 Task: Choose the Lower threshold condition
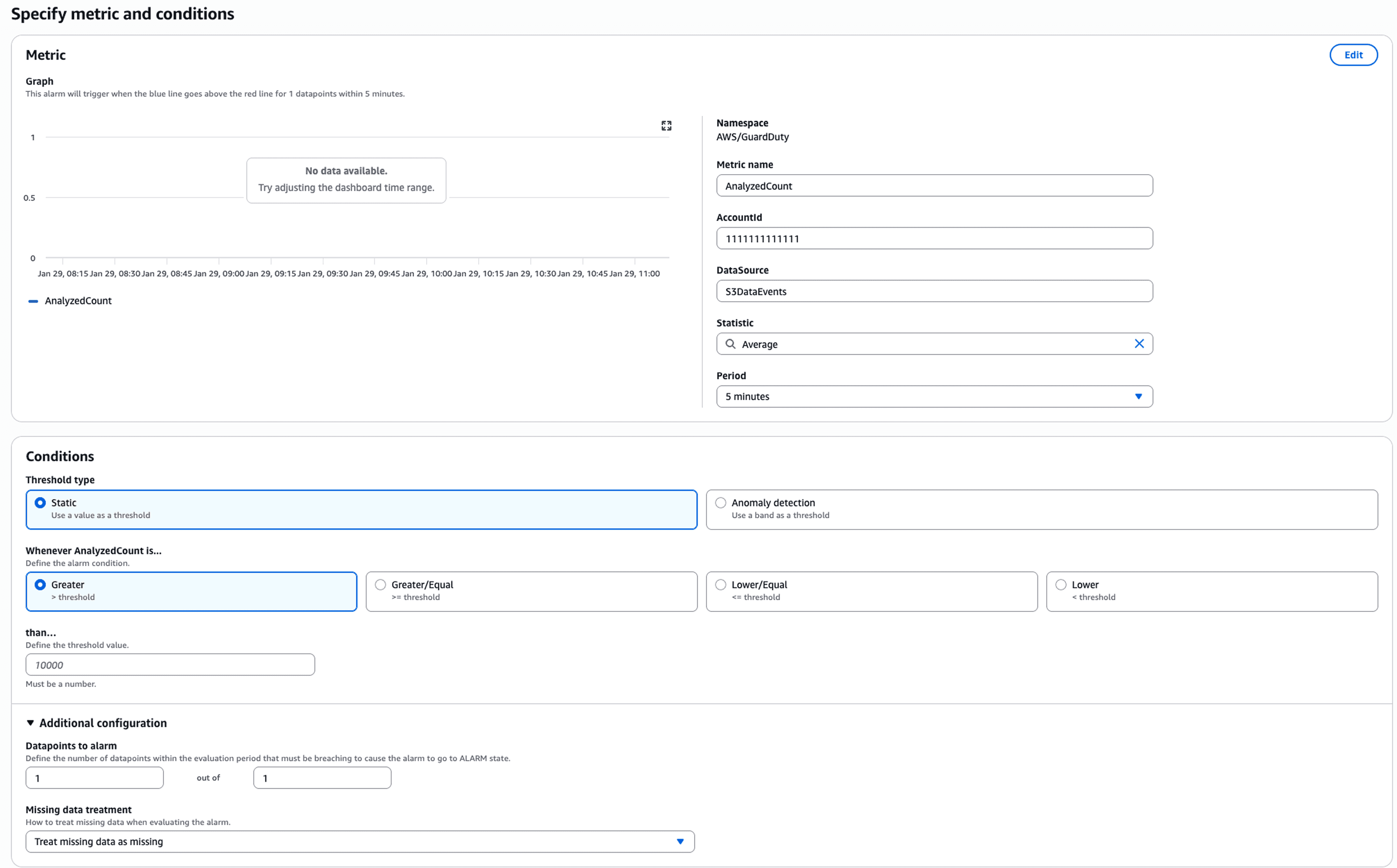(1061, 585)
